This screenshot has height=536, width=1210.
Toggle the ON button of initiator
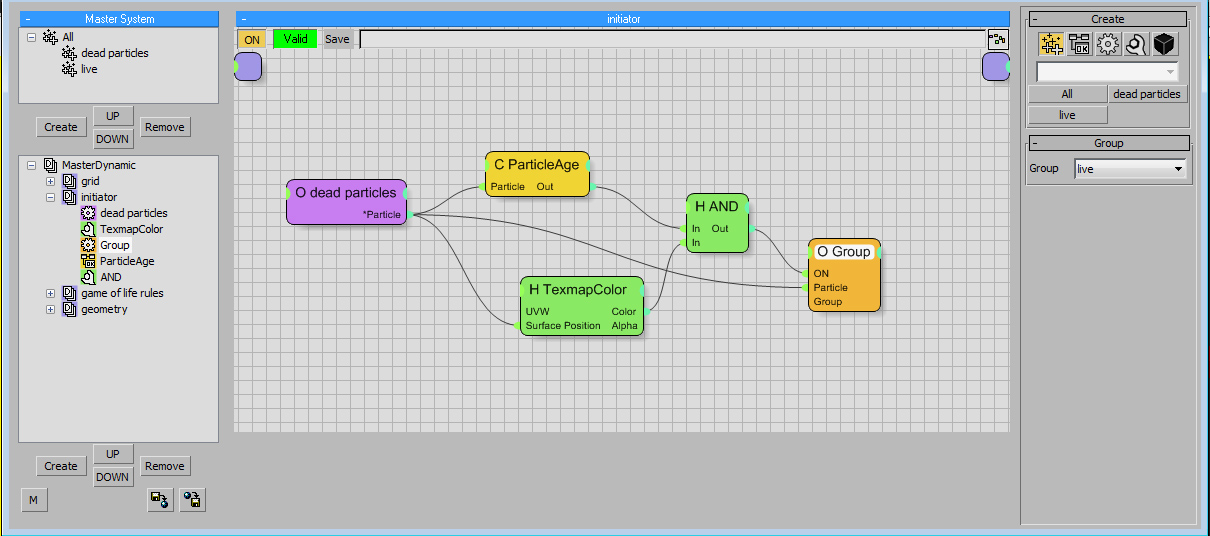tap(252, 39)
